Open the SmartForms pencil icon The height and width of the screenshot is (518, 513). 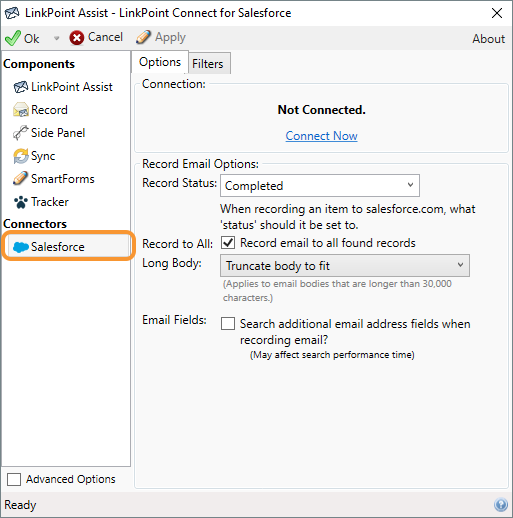coord(21,179)
